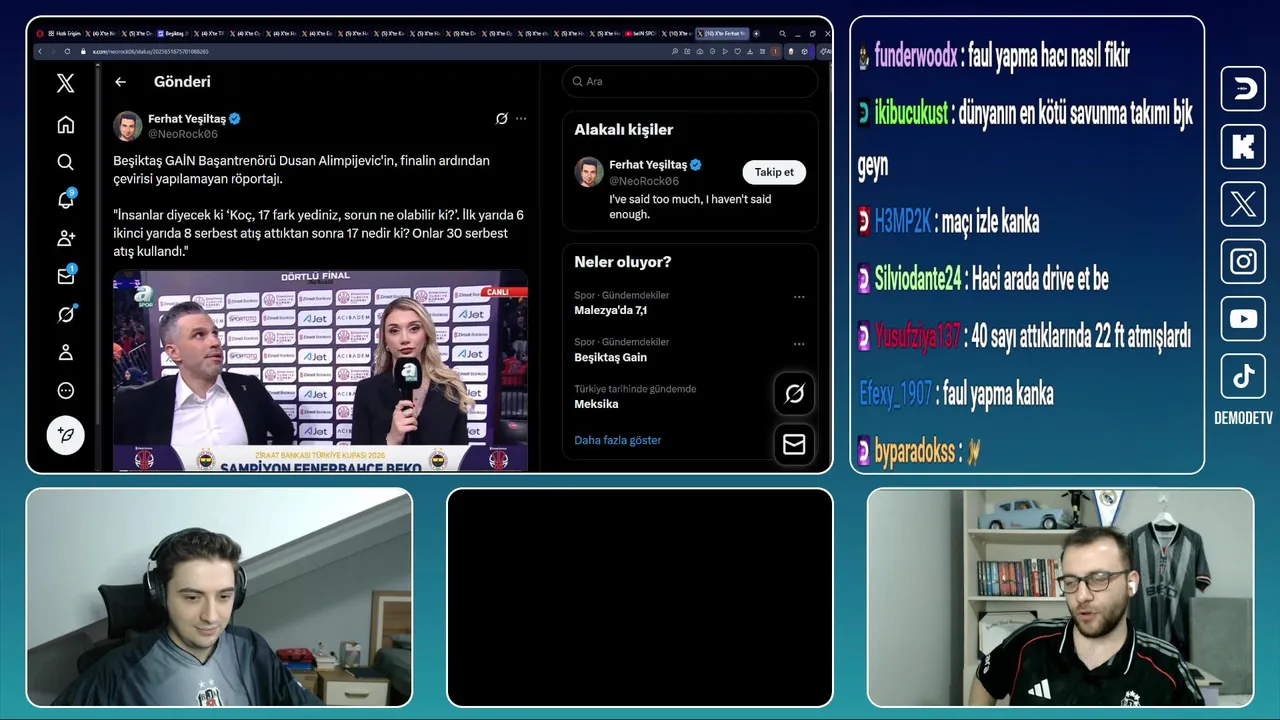Image resolution: width=1280 pixels, height=720 pixels.
Task: Click the ikibucukust chat message
Action: click(x=1025, y=139)
